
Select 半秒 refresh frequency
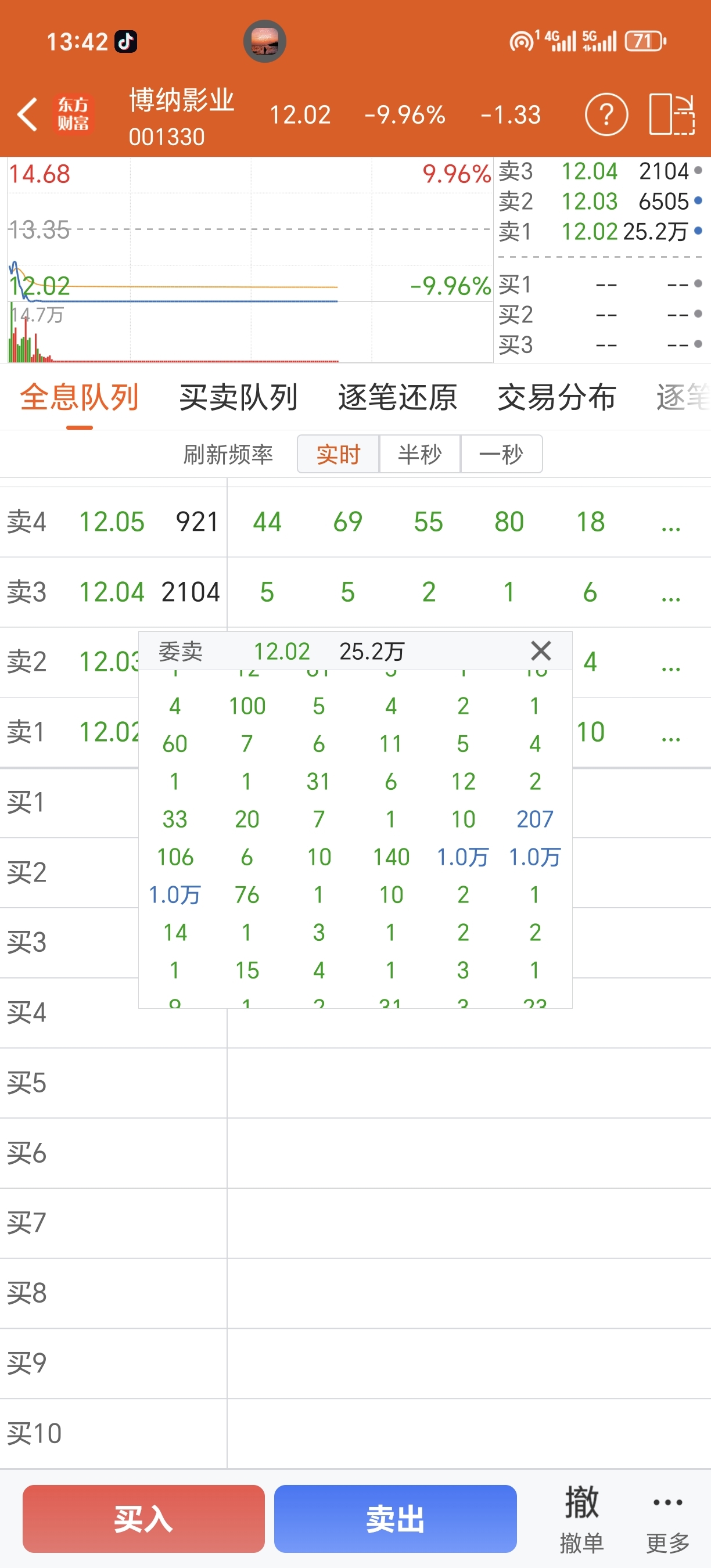click(420, 454)
